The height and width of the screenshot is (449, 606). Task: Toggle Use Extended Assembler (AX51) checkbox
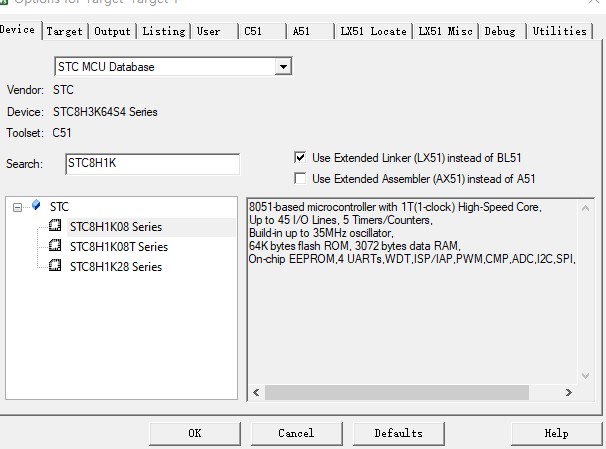(300, 178)
